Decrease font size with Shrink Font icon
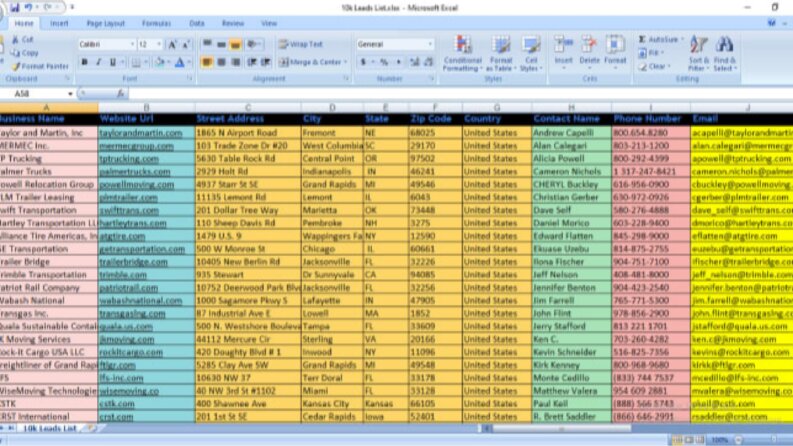The image size is (793, 446). coord(186,44)
